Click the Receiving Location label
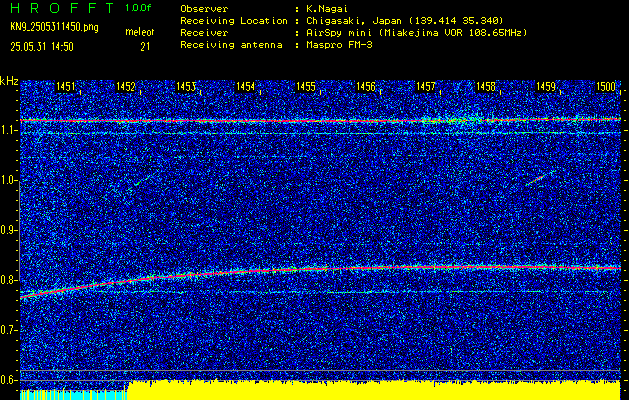The height and width of the screenshot is (400, 629). (x=234, y=20)
